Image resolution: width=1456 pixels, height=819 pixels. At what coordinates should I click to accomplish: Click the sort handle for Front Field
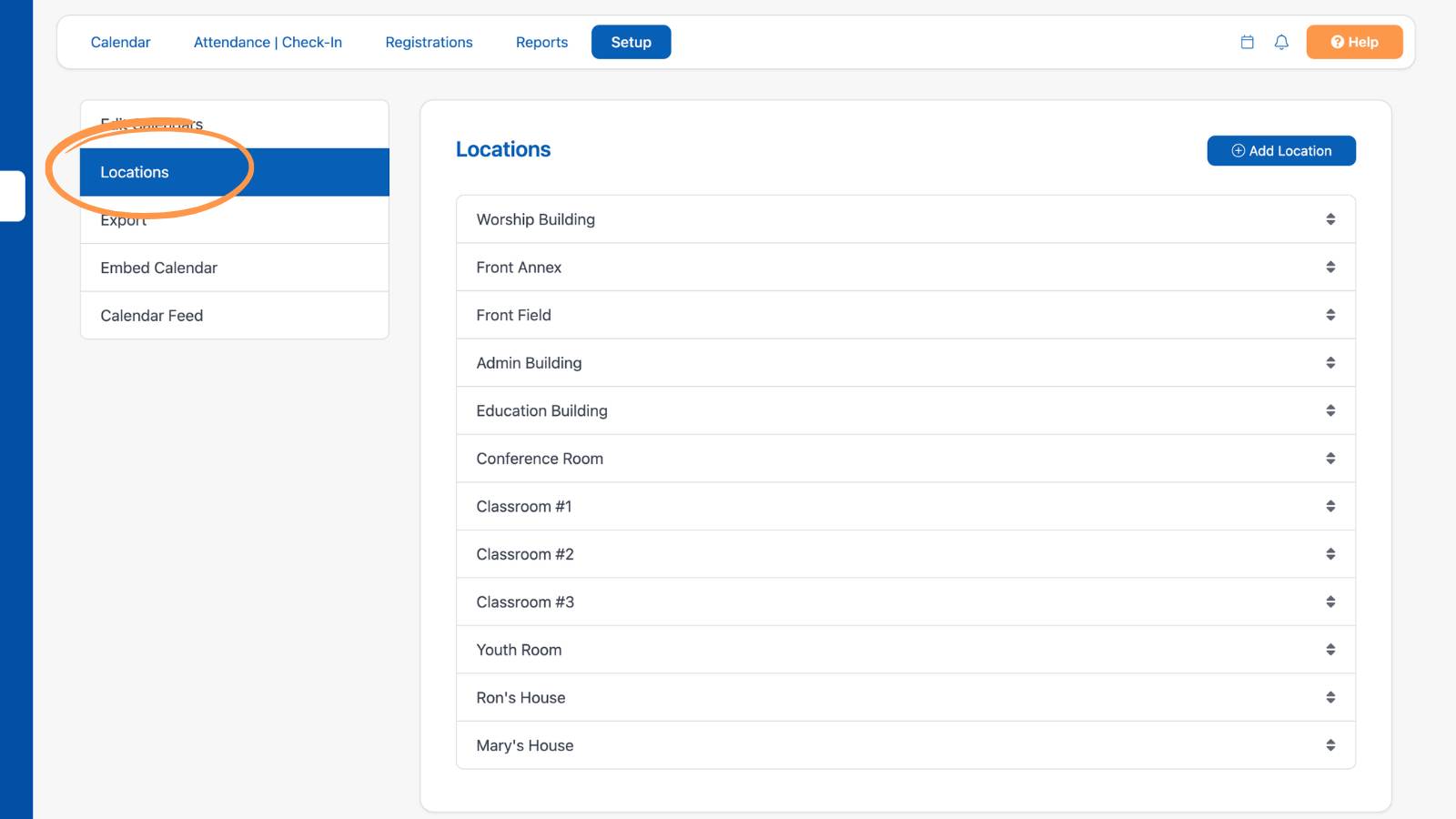1330,315
